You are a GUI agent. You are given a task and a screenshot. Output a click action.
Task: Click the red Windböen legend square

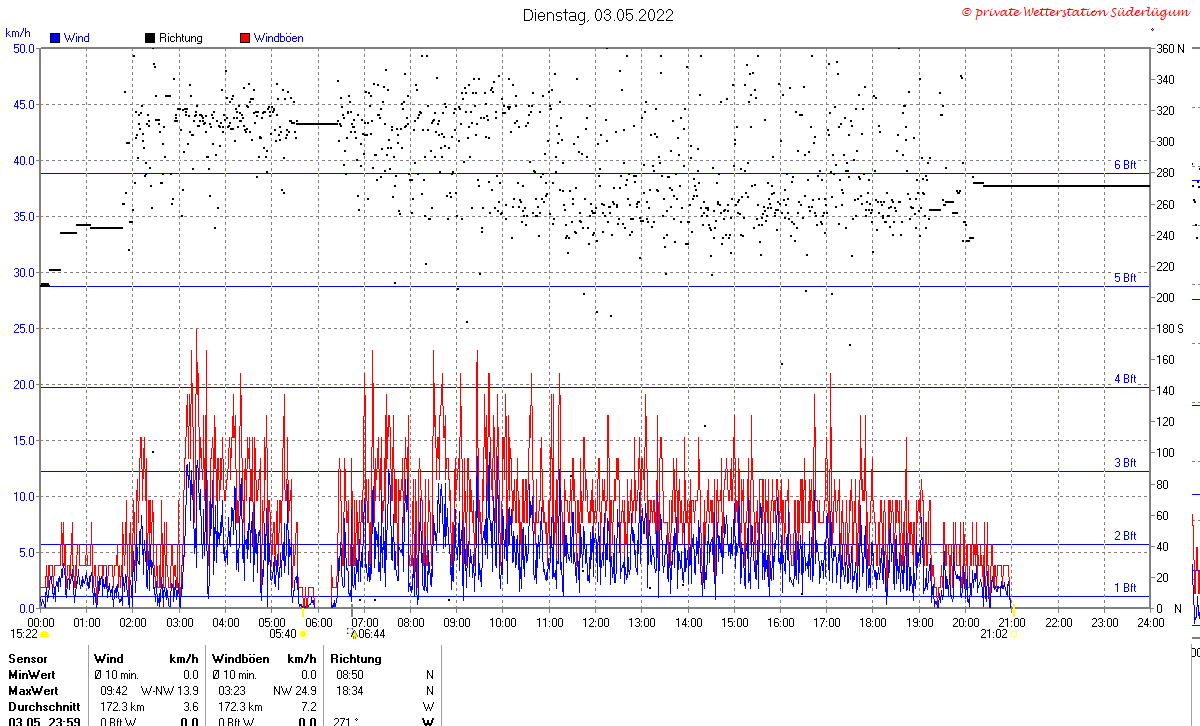tap(245, 38)
